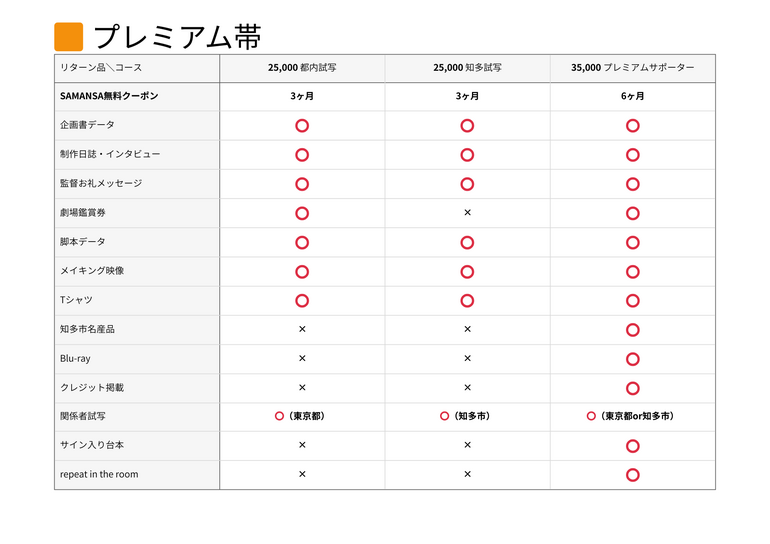Click the プレミアム帯 heading text

click(177, 37)
